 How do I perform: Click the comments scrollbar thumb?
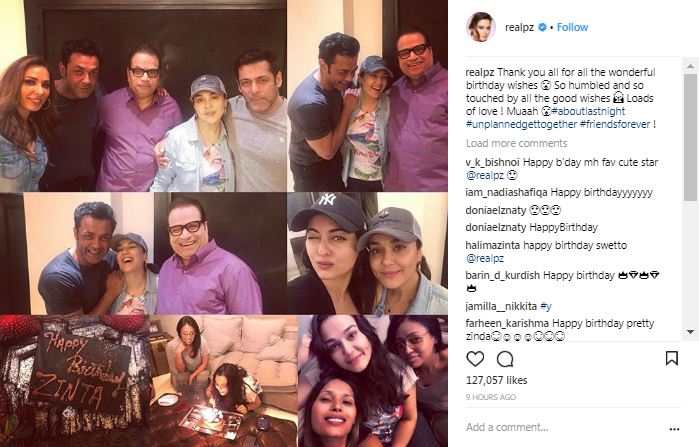coord(690,137)
